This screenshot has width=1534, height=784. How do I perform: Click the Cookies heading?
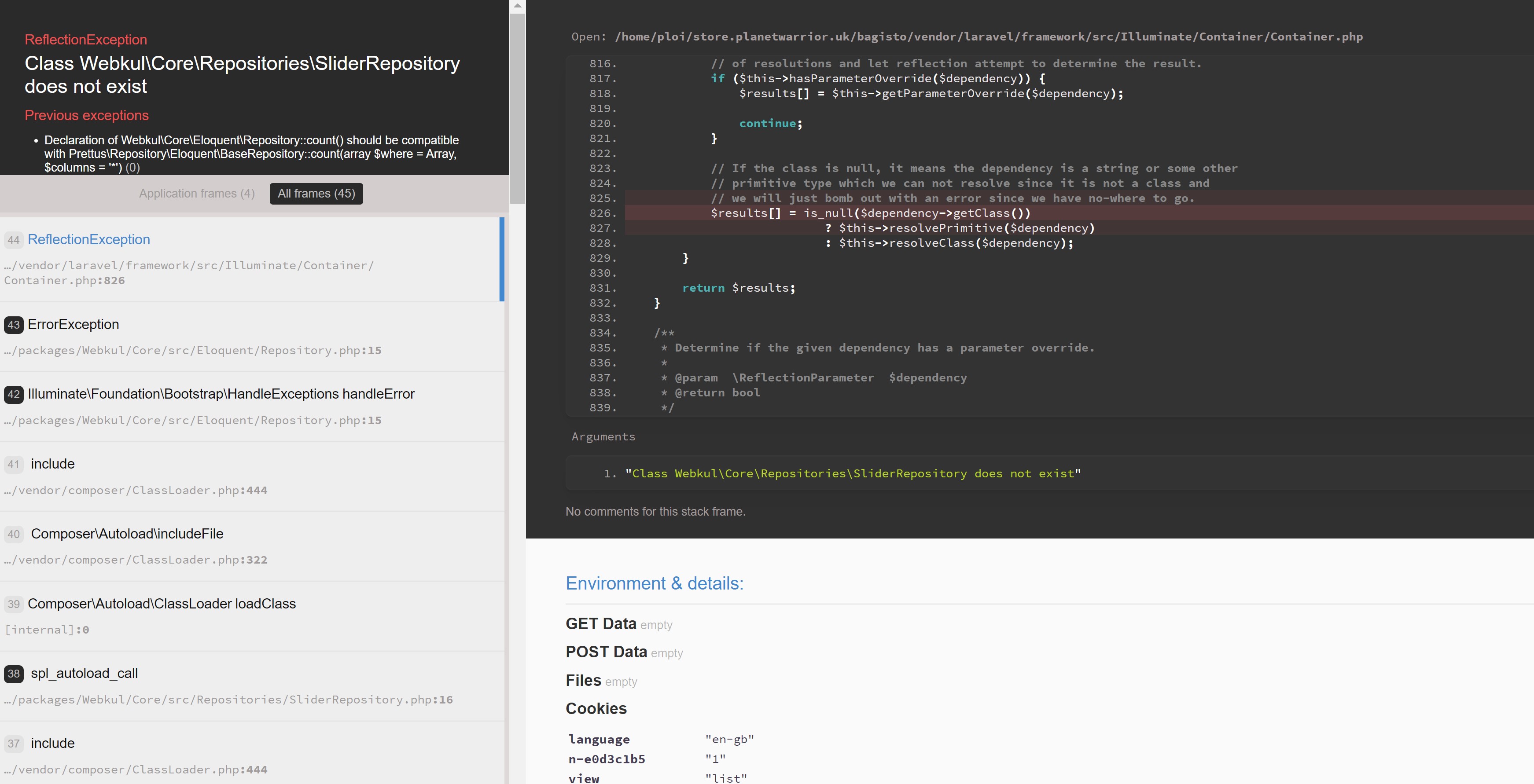click(596, 708)
